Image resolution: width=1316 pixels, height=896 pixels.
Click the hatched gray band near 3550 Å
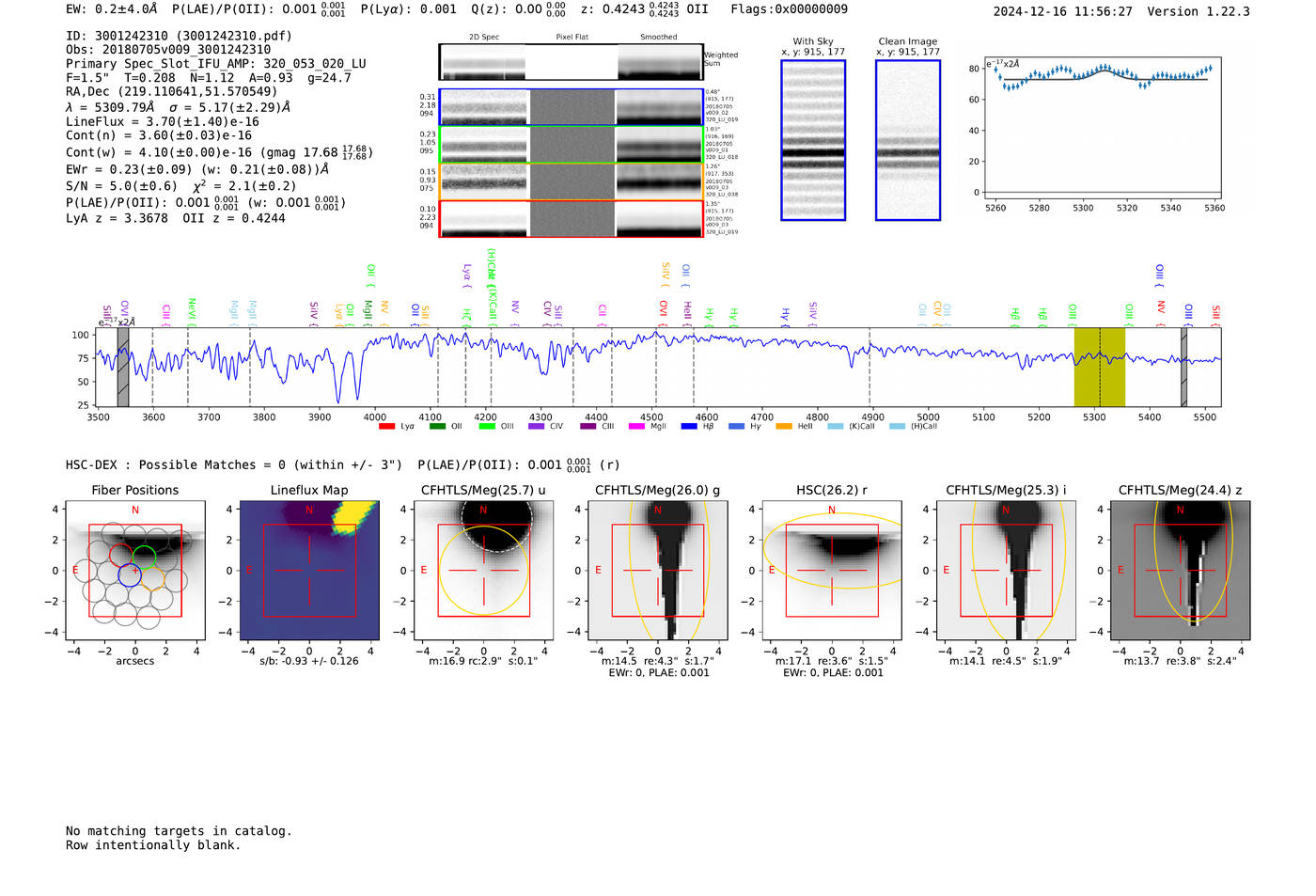(x=123, y=367)
